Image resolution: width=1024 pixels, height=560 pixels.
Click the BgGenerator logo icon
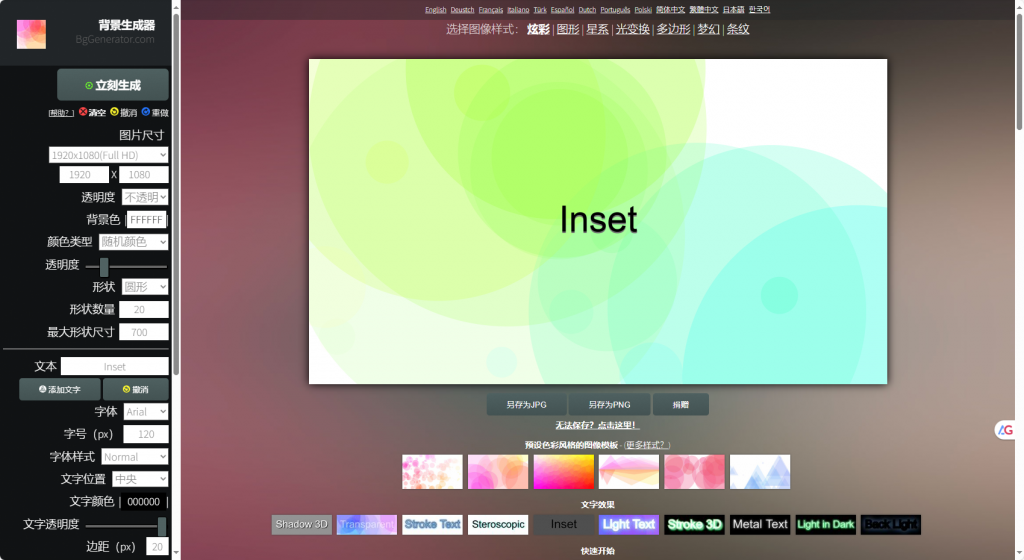tap(31, 33)
